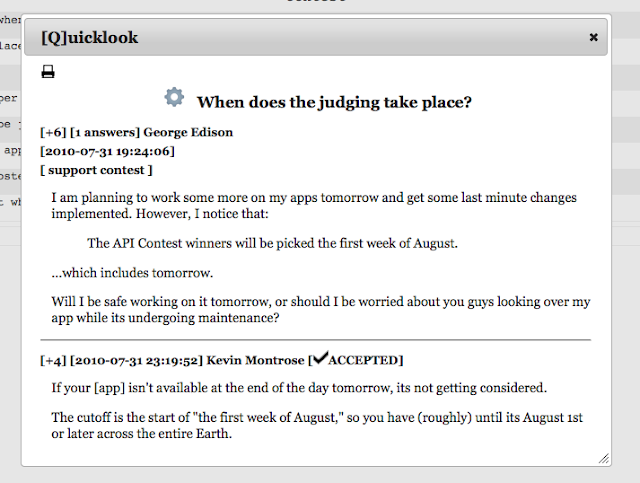Screen dimensions: 640x483
Task: Click the horizontal divider above the answer
Action: coord(315,340)
